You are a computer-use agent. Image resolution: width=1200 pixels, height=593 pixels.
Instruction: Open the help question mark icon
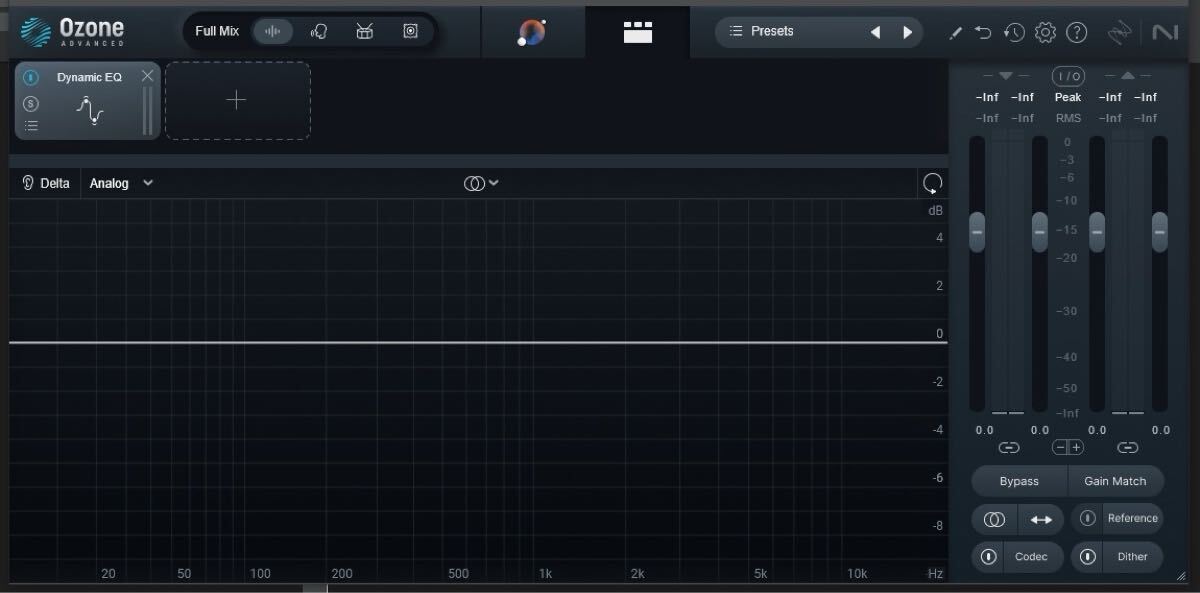tap(1077, 32)
